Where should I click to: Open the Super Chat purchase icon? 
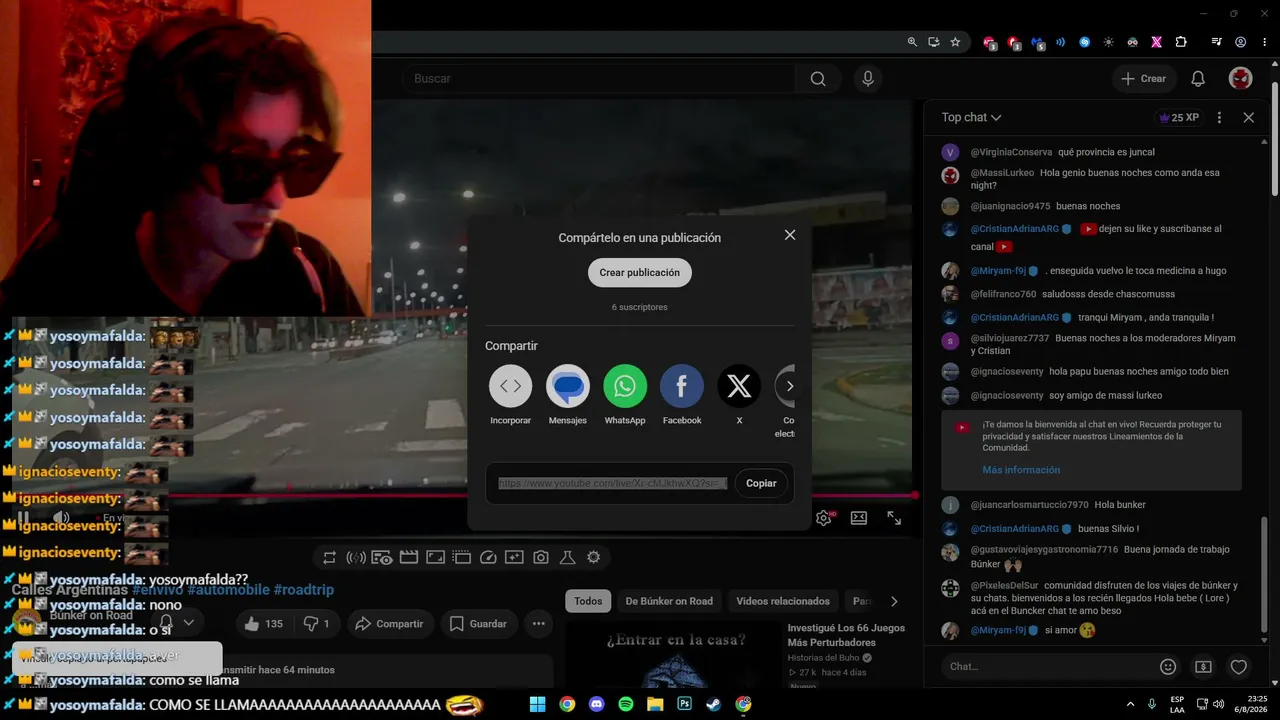[1204, 666]
